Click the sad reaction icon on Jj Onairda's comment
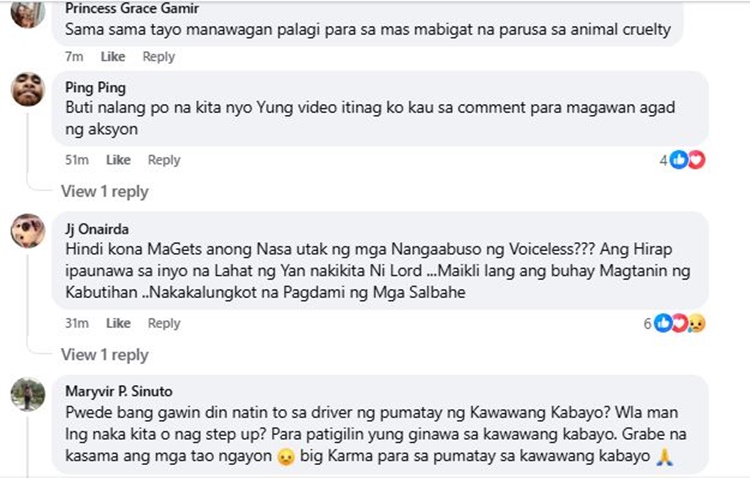 (x=697, y=323)
